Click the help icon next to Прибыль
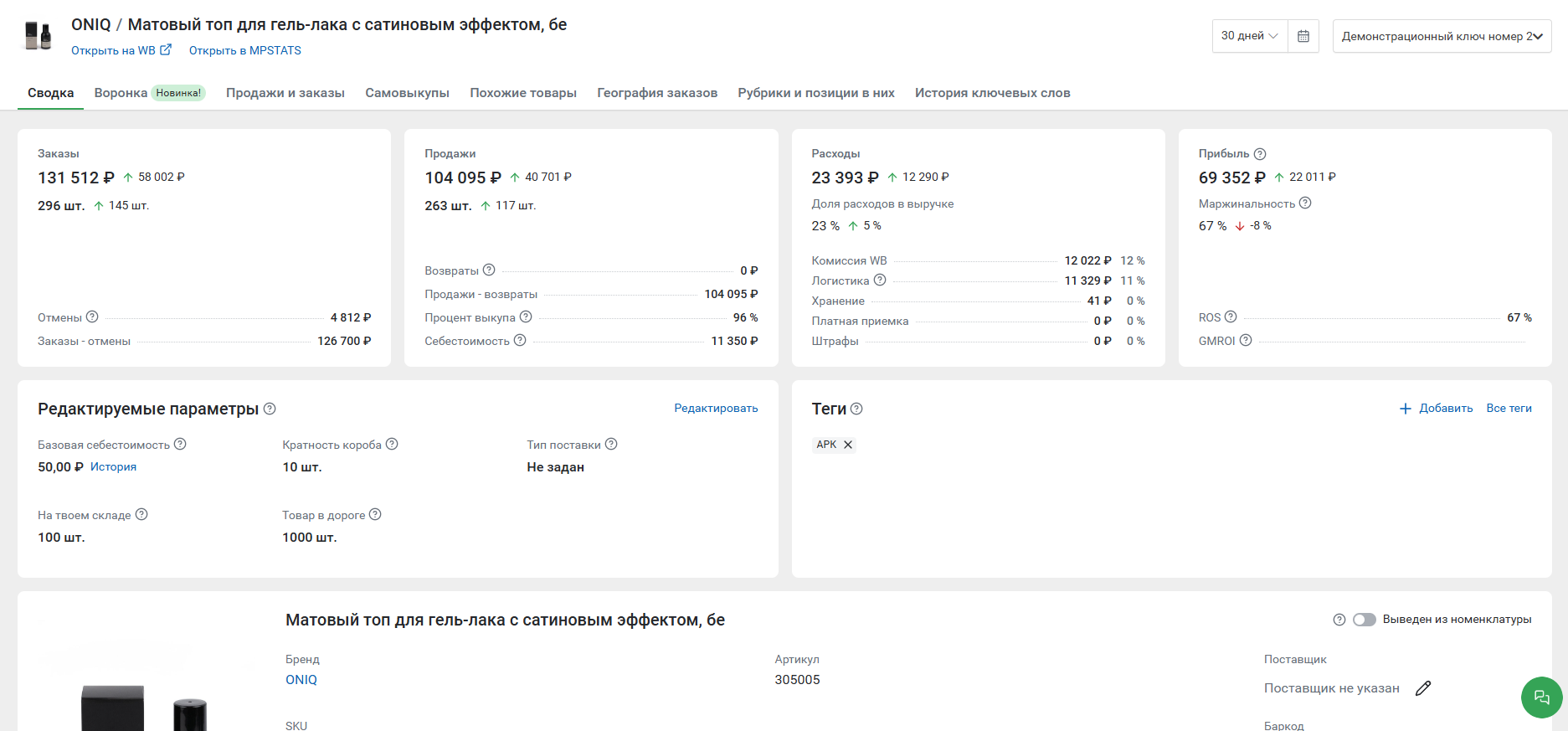The image size is (1568, 731). point(1260,154)
